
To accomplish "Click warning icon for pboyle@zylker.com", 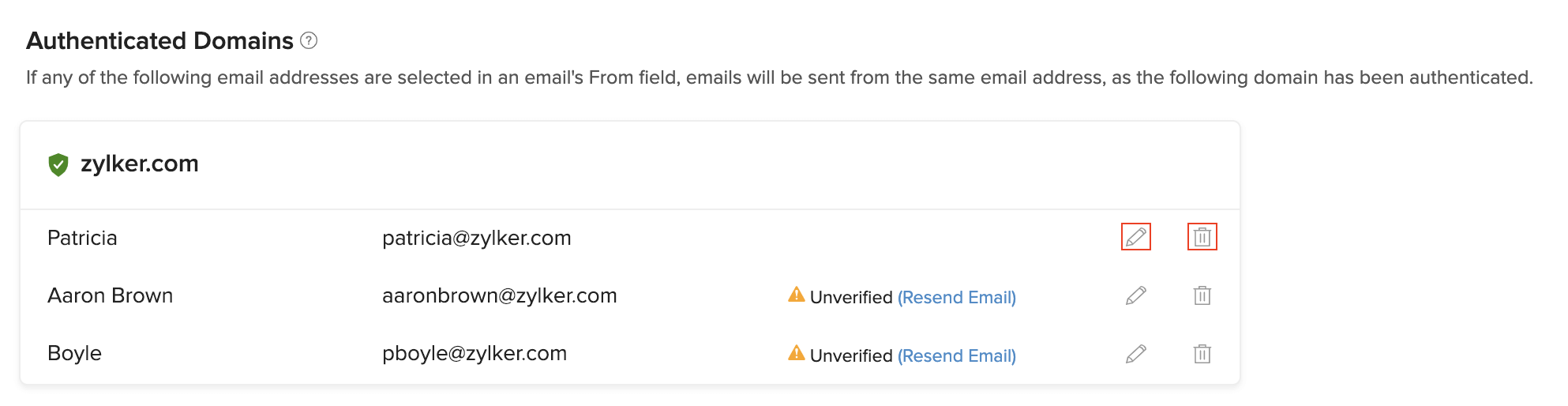I will (796, 353).
